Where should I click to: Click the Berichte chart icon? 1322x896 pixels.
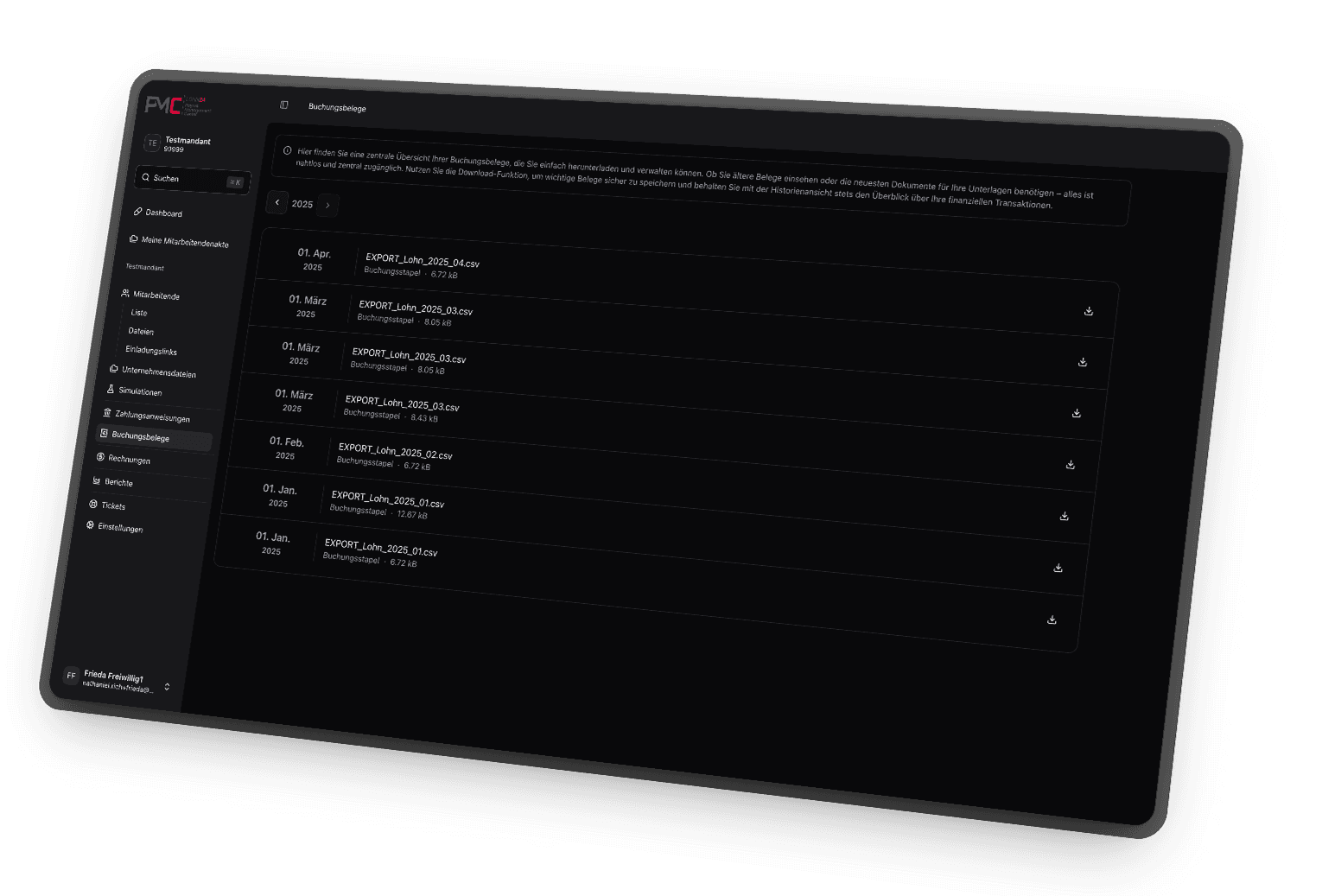(x=97, y=480)
